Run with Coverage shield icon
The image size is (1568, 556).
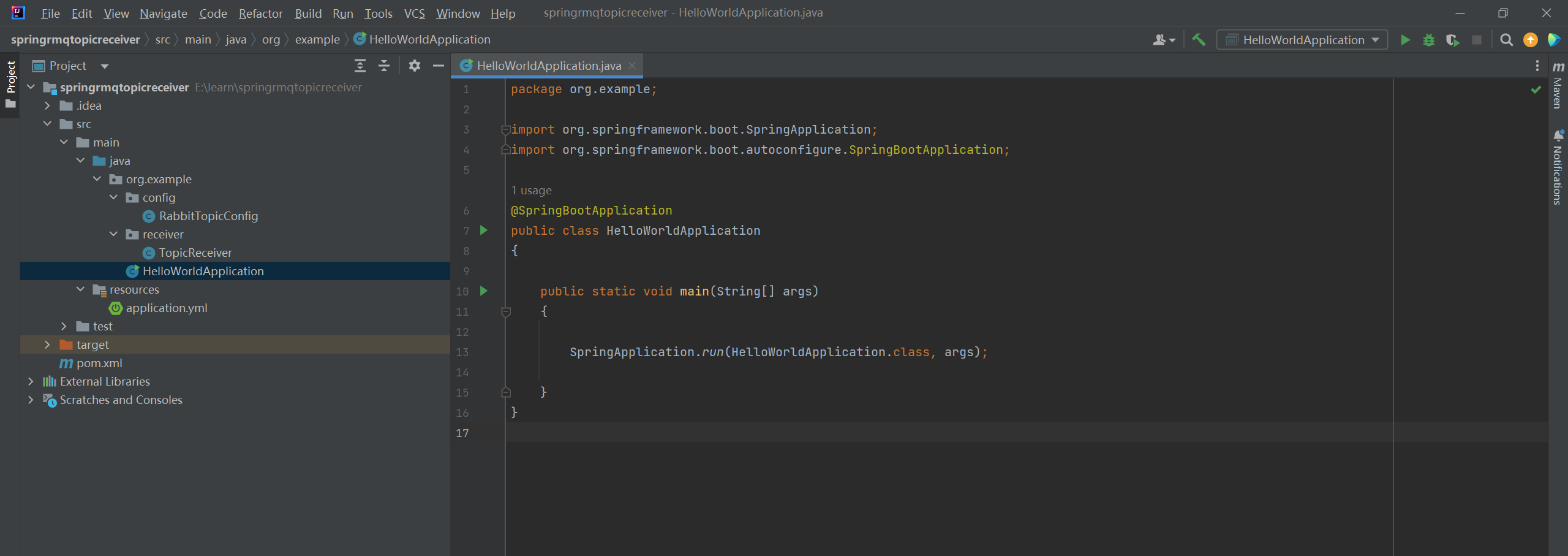click(x=1453, y=40)
